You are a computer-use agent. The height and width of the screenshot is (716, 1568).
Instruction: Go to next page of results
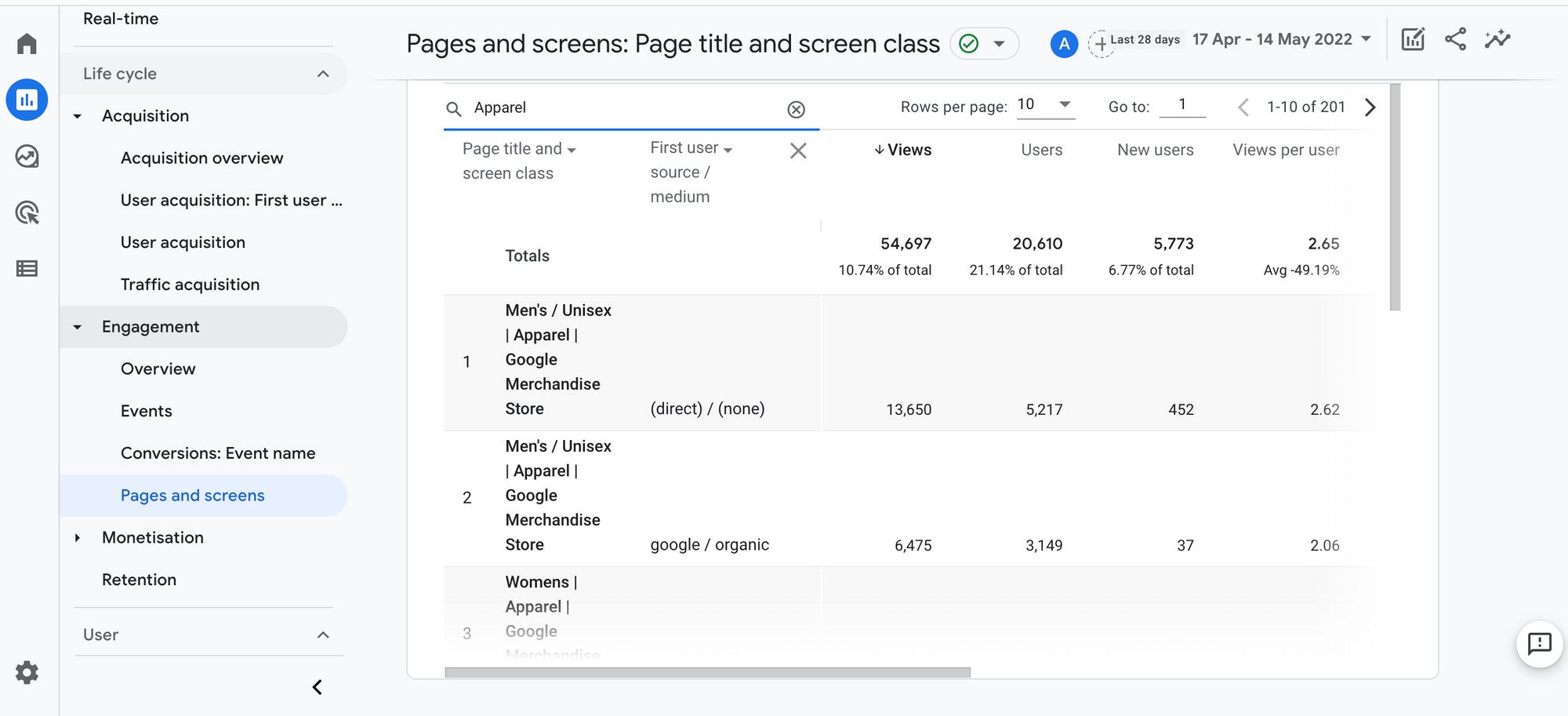coord(1370,107)
